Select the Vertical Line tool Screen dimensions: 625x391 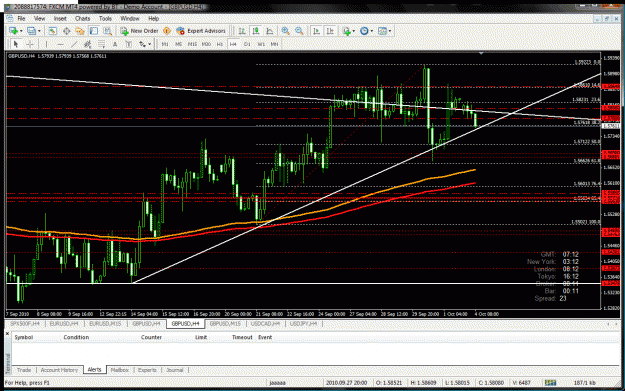coord(46,44)
